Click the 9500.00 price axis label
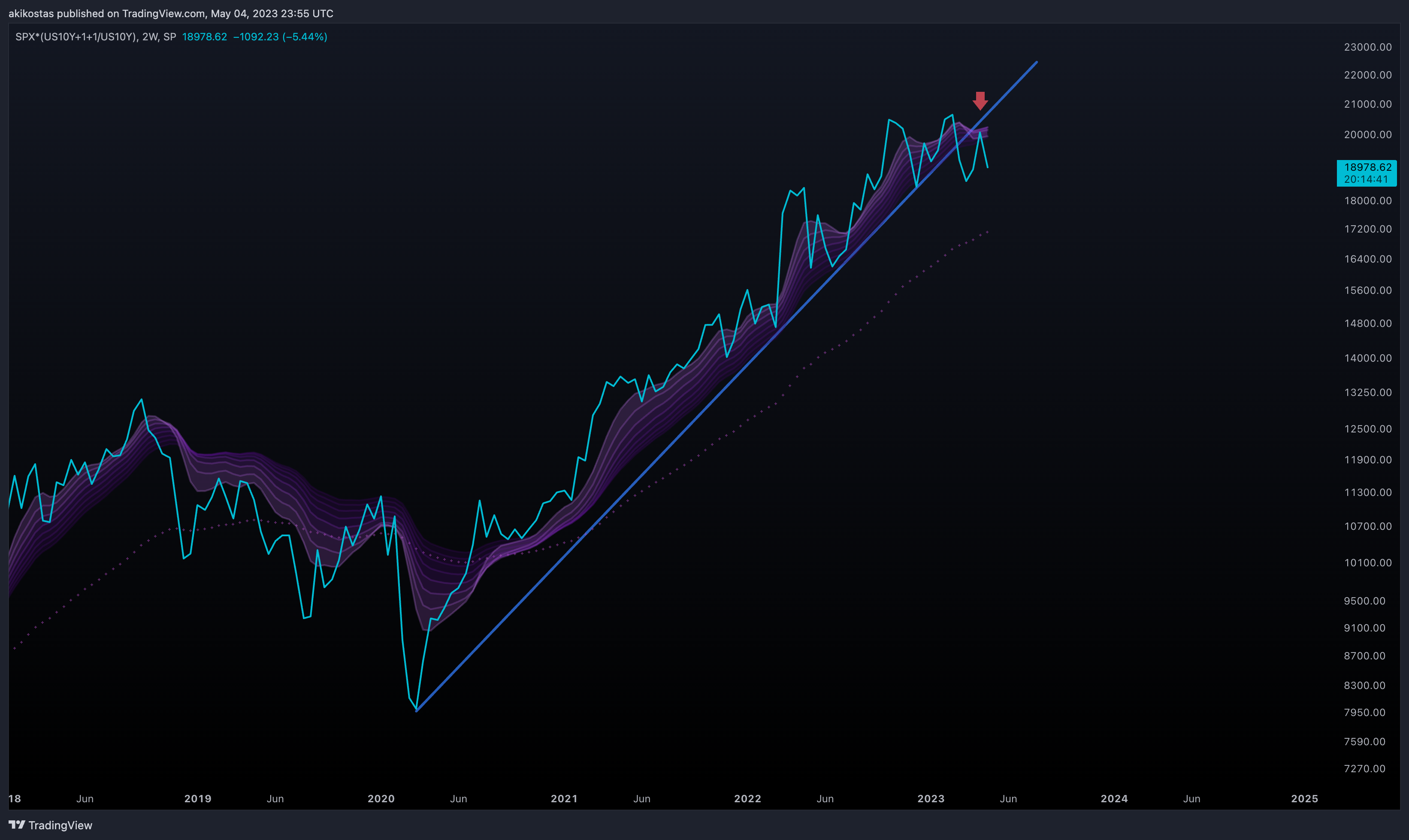The height and width of the screenshot is (840, 1409). 1365,601
